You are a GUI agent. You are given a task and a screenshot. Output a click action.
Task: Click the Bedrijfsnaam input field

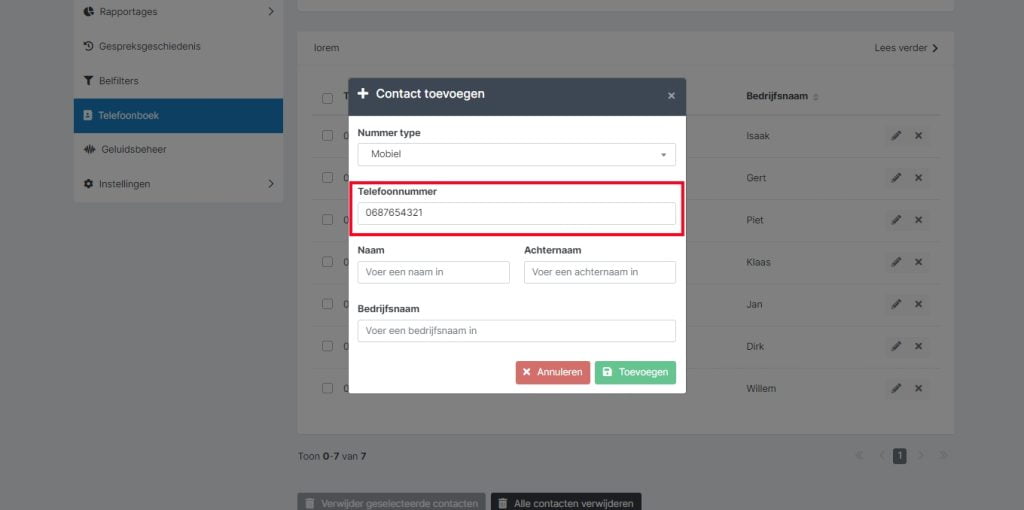click(517, 331)
